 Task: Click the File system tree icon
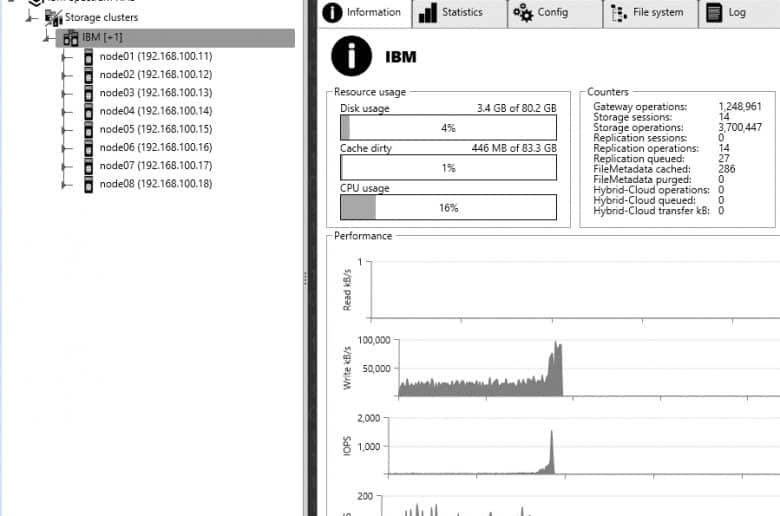click(x=619, y=13)
